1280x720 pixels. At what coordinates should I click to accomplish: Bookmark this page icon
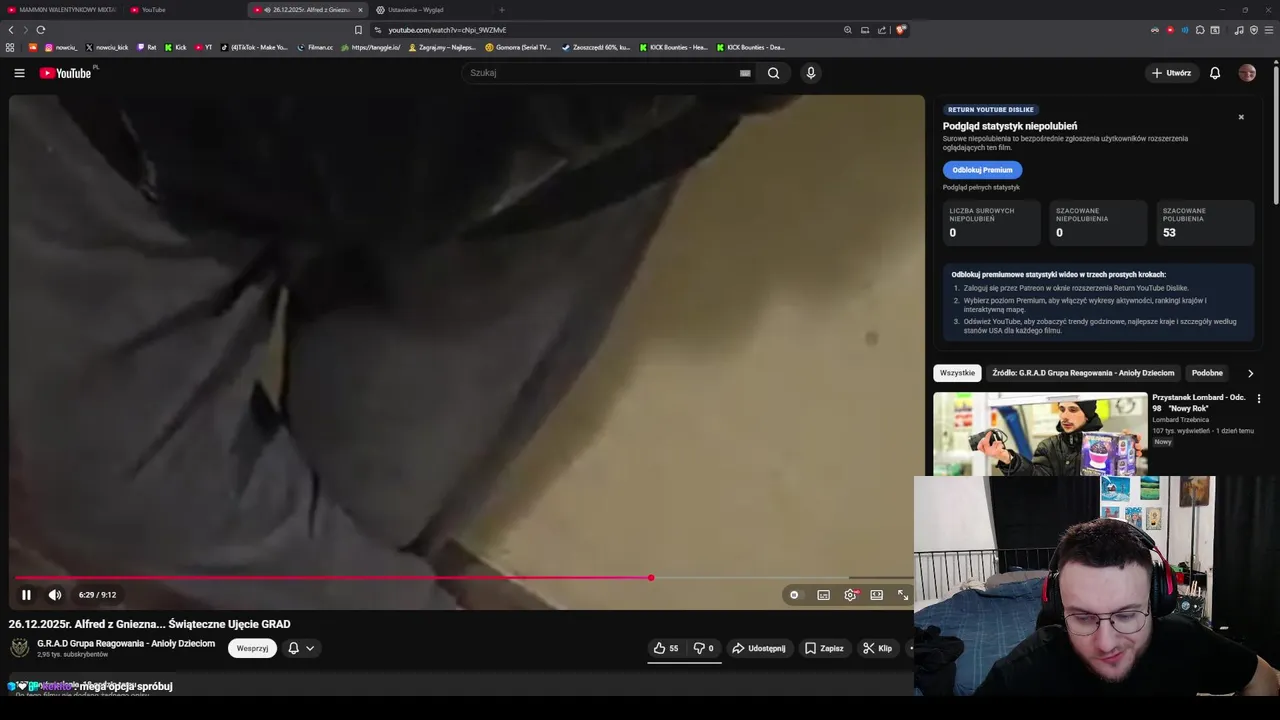358,30
